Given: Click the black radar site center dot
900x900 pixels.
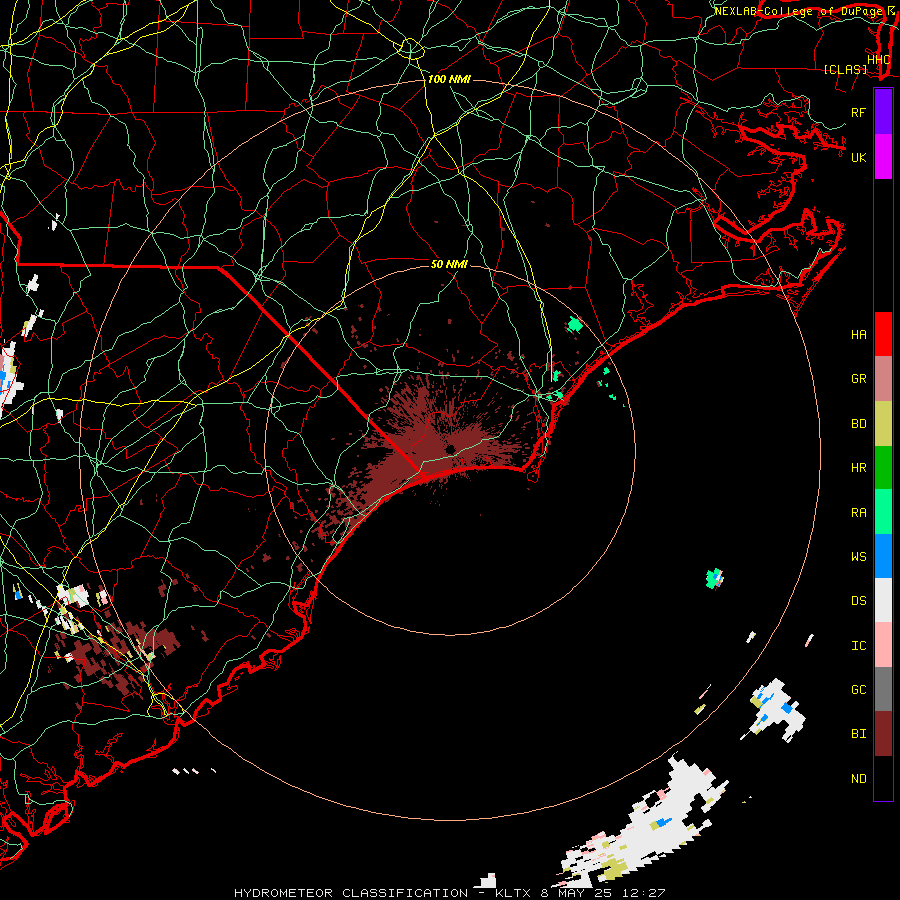Looking at the screenshot, I should click(x=451, y=449).
